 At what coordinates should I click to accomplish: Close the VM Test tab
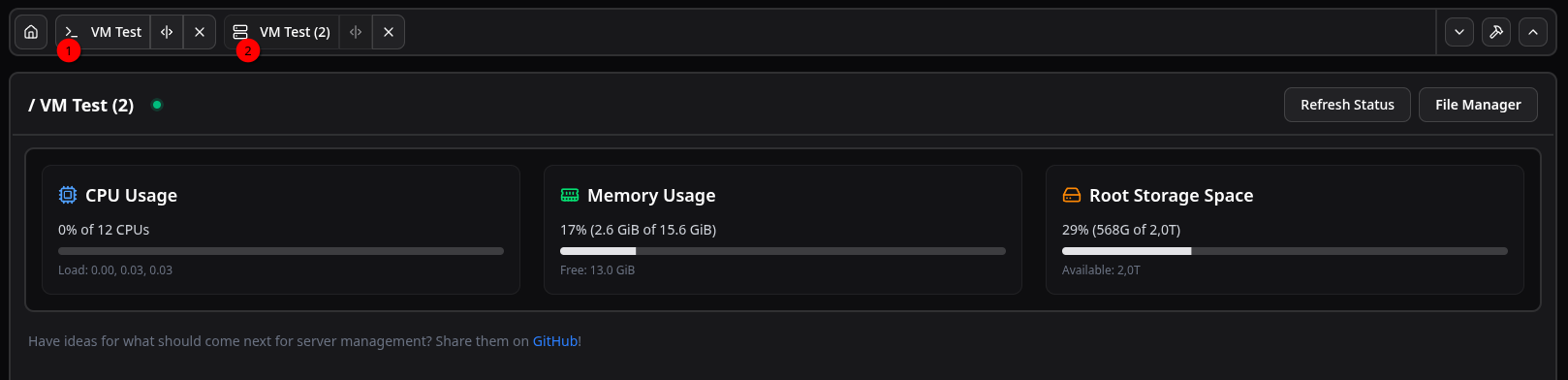coord(200,32)
